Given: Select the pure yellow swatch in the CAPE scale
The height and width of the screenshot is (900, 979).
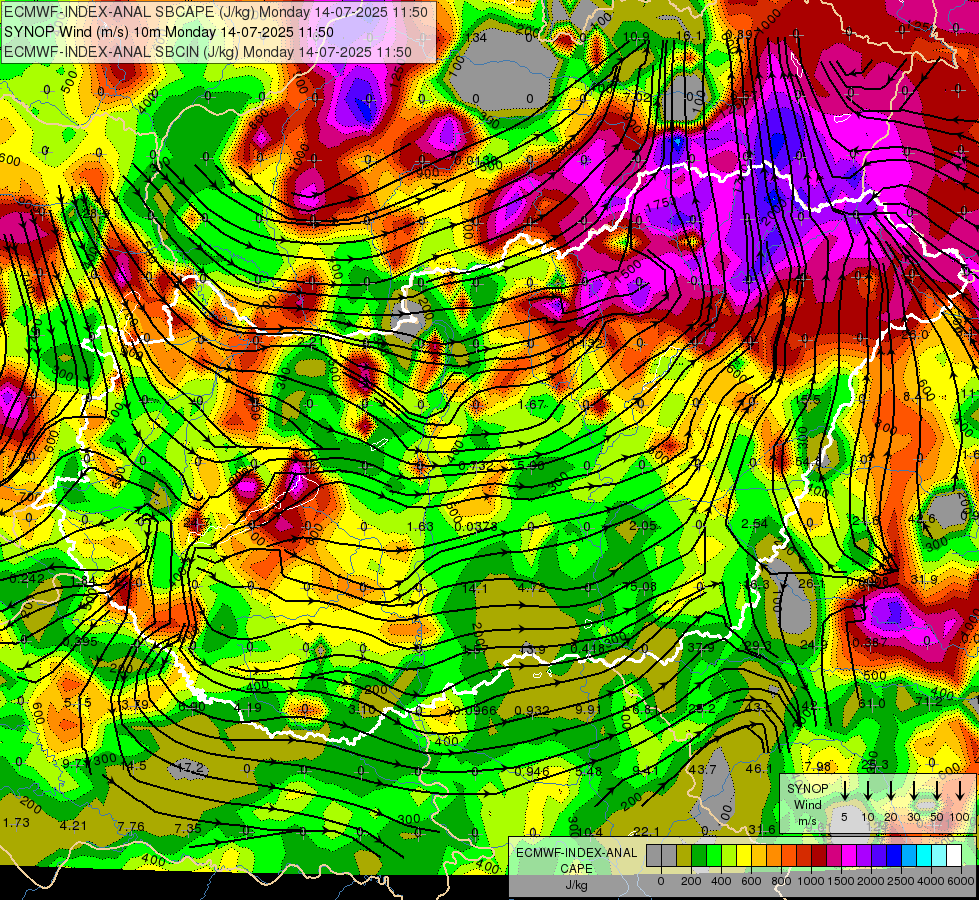Looking at the screenshot, I should coord(744,856).
